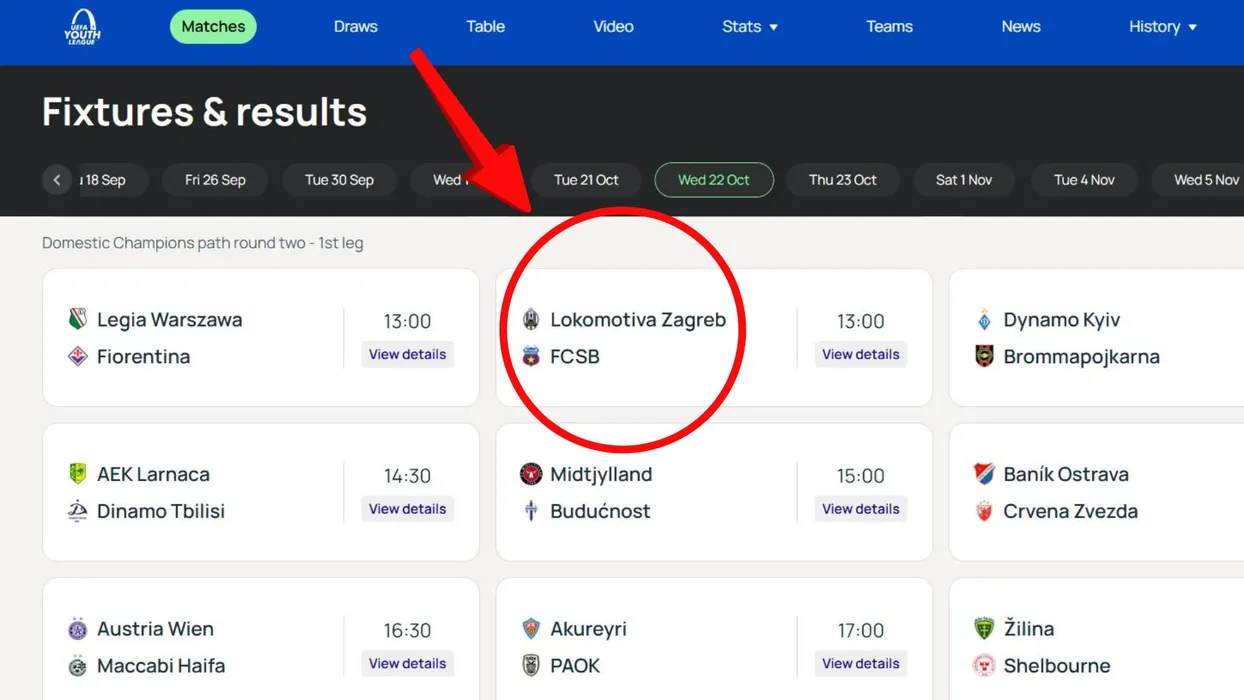The width and height of the screenshot is (1244, 700).
Task: Expand the Stats dropdown menu
Action: point(749,27)
